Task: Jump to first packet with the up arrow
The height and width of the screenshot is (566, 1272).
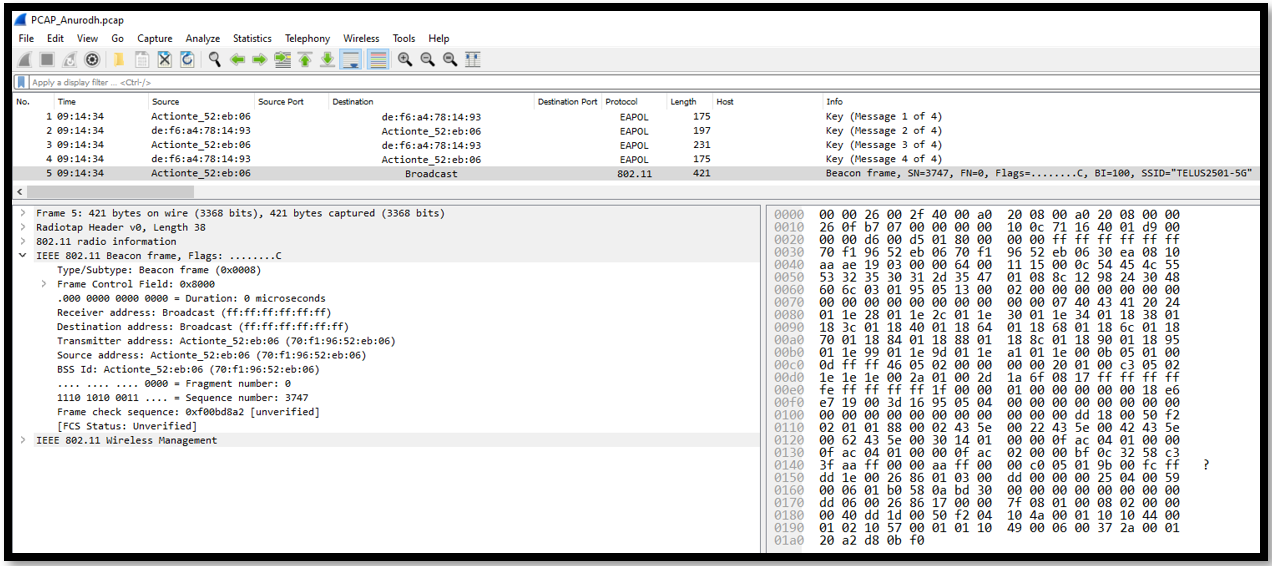Action: click(x=305, y=60)
